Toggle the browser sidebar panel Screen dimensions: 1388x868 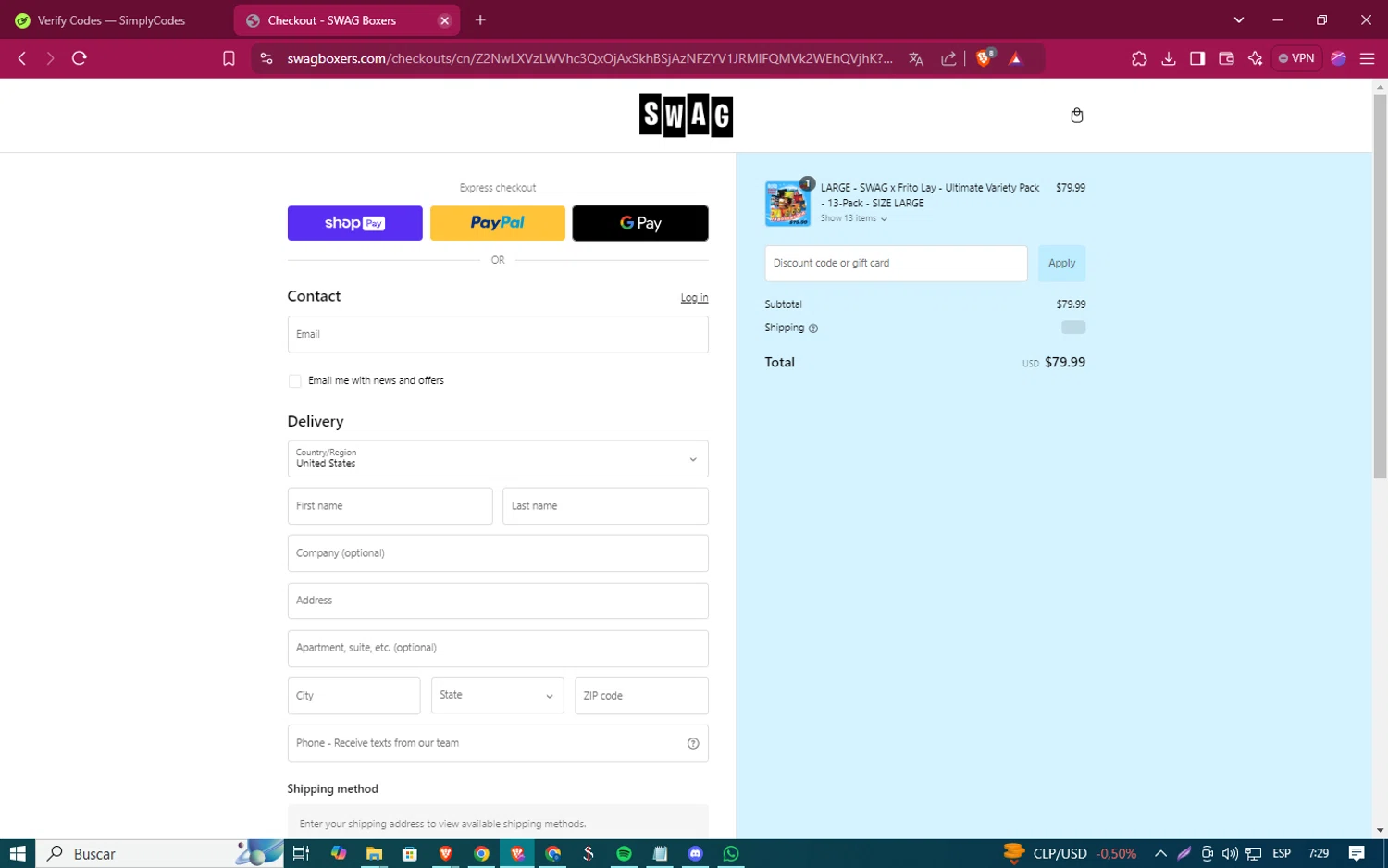click(x=1197, y=58)
